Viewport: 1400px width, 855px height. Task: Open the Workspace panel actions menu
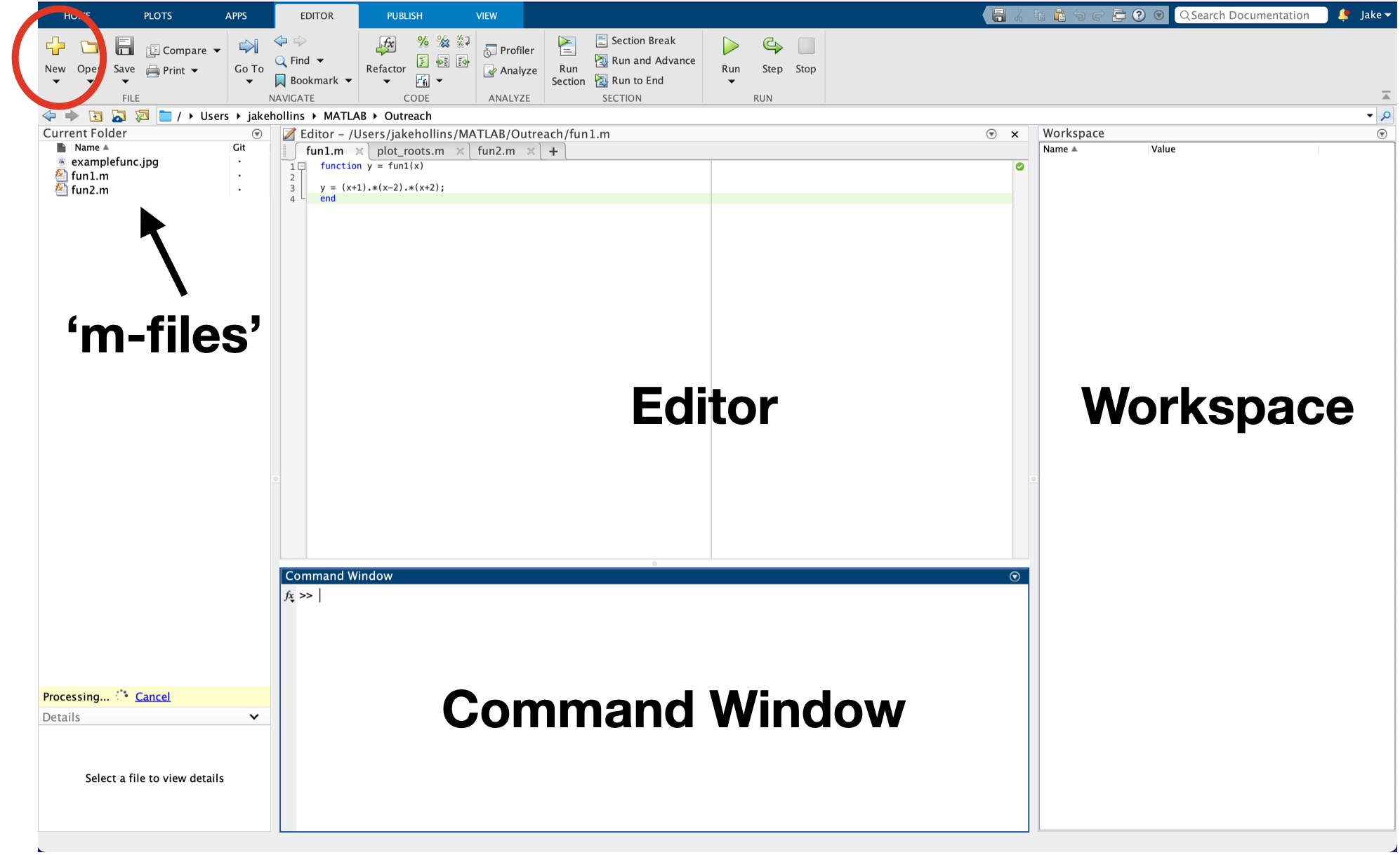1382,133
